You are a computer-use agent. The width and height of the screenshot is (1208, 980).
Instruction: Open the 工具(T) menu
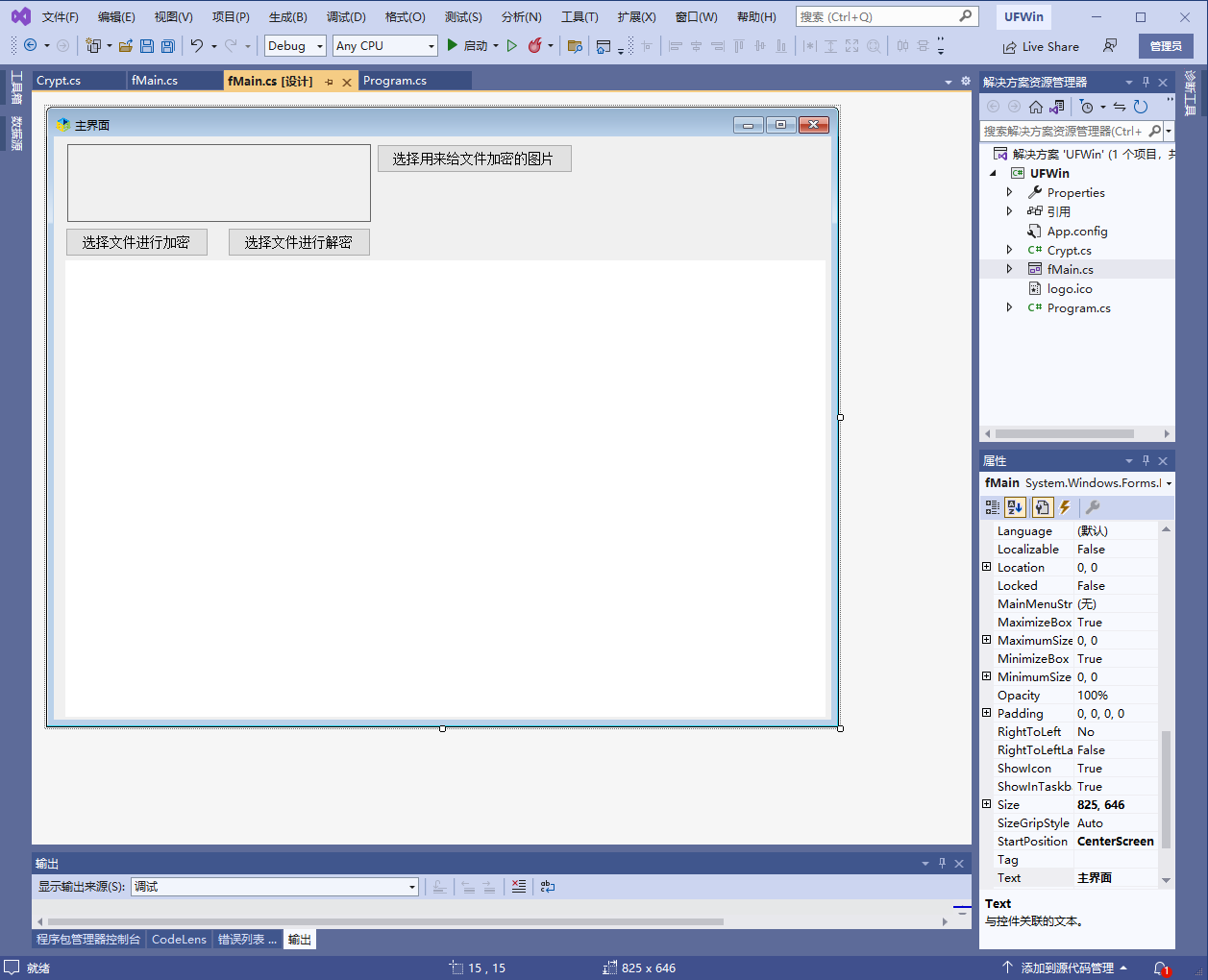(579, 16)
